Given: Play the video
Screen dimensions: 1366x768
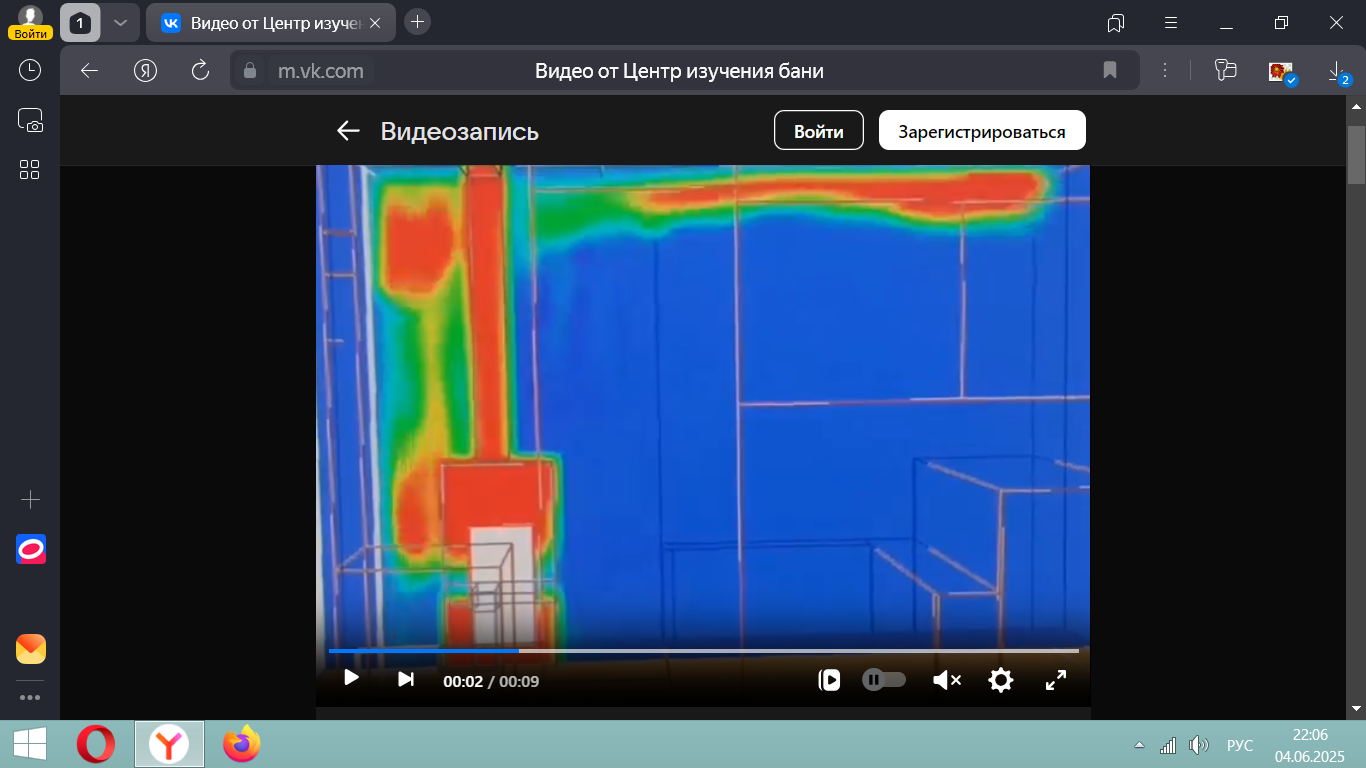Looking at the screenshot, I should point(351,678).
